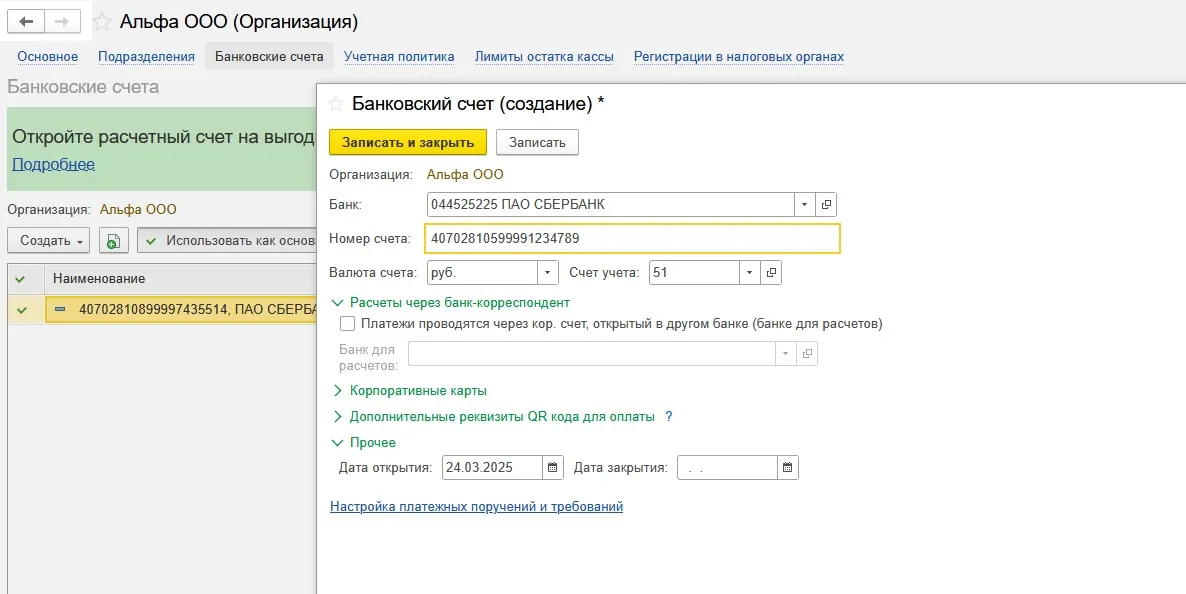Image resolution: width=1186 pixels, height=594 pixels.
Task: Open calendar for Дата закрытия
Action: pos(788,467)
